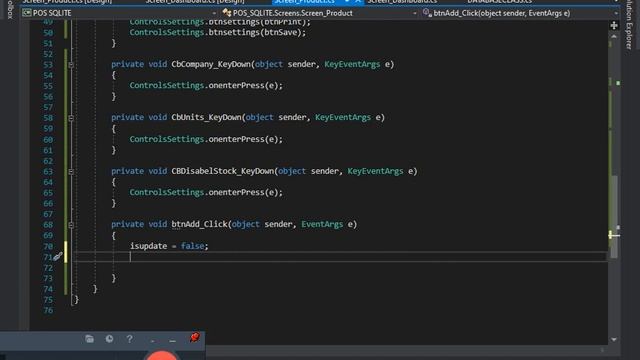Viewport: 640px width, 360px height.
Task: Open the Solution Explorer side tab
Action: point(629,25)
